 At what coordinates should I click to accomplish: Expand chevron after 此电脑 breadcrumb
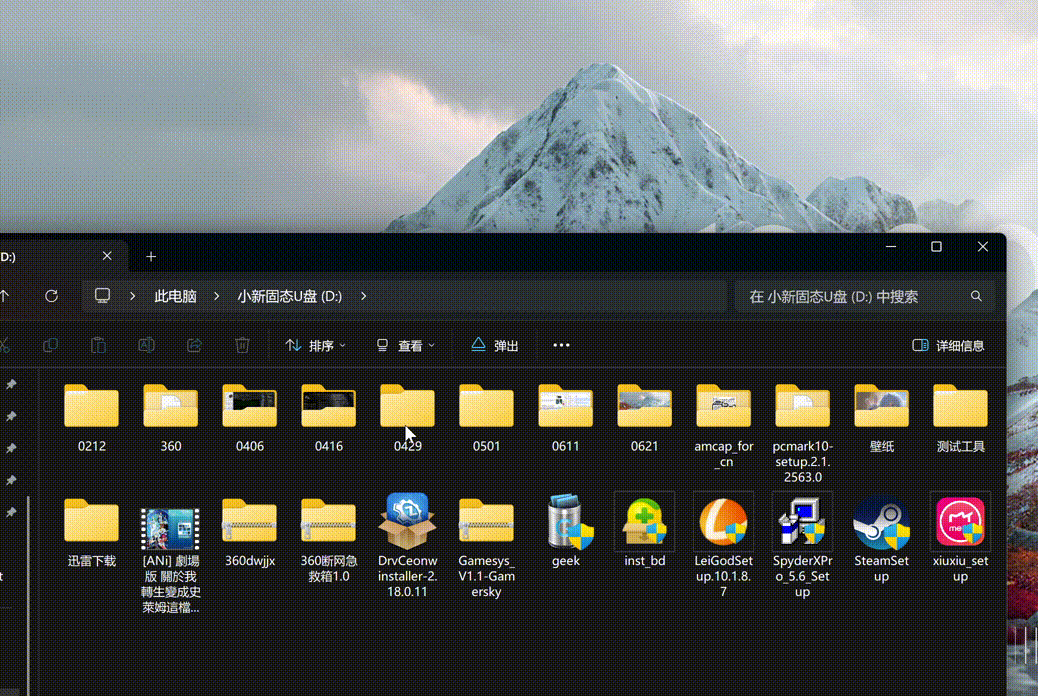[216, 296]
